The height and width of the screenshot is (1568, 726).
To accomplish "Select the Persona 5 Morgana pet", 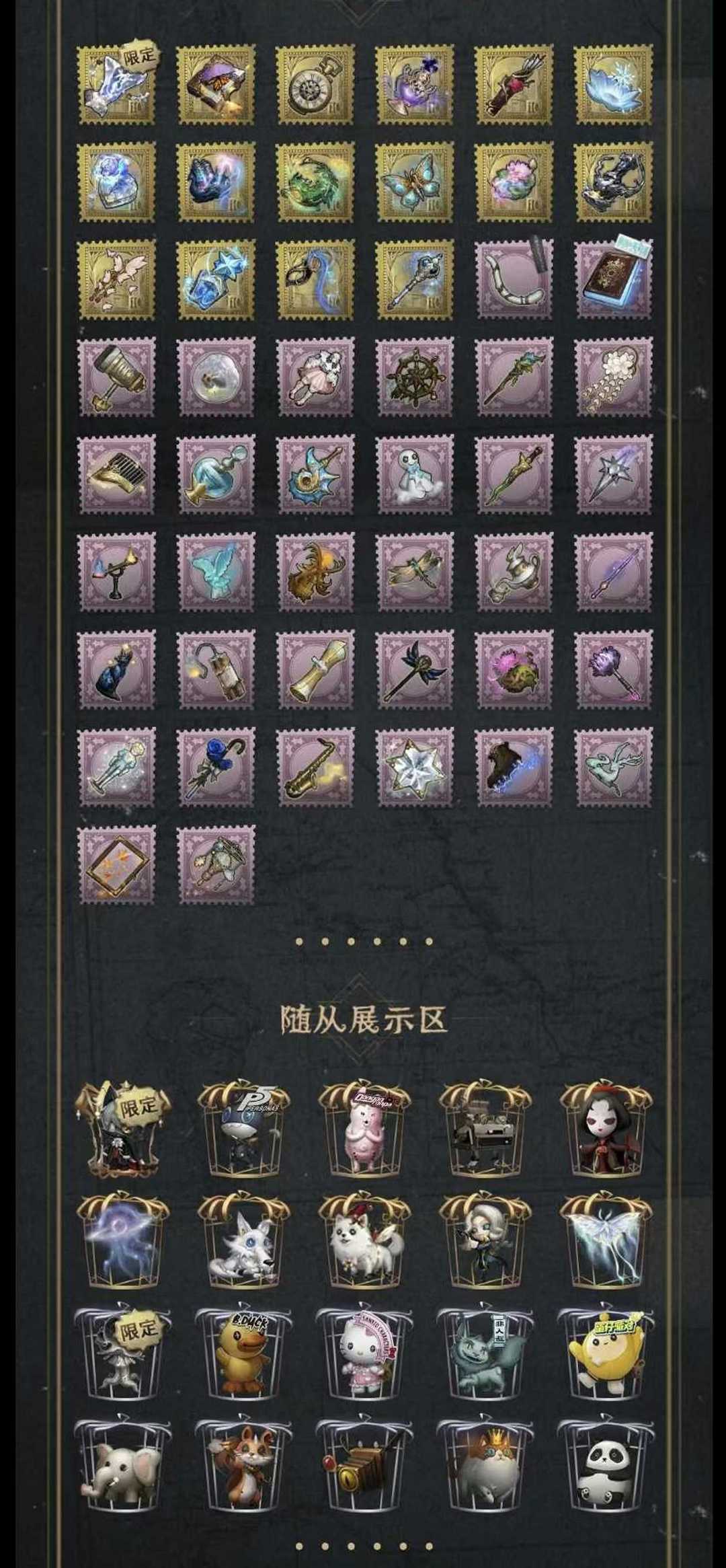I will click(x=243, y=1129).
